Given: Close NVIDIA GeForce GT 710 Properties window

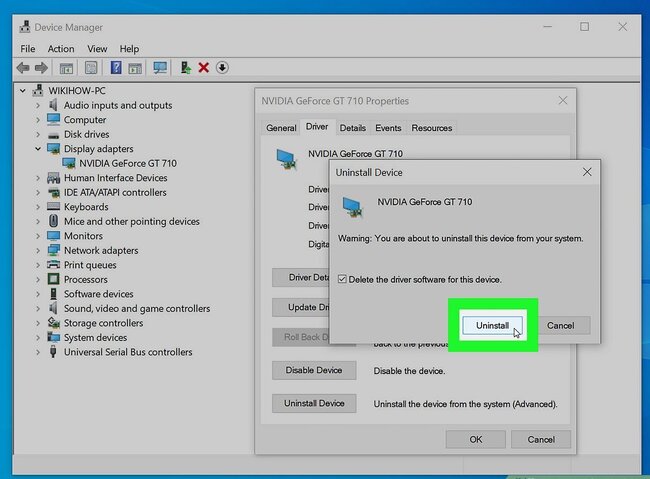Looking at the screenshot, I should pos(563,101).
